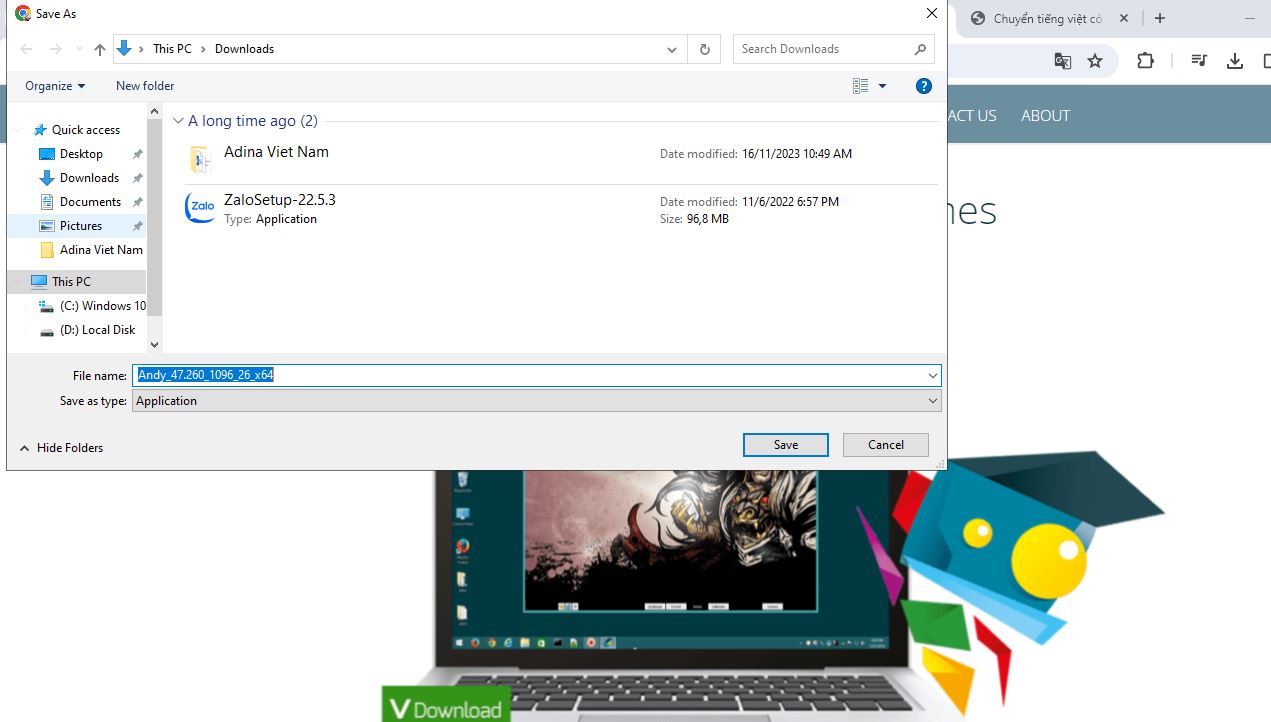Click the Save button
The image size is (1271, 722).
tap(785, 445)
